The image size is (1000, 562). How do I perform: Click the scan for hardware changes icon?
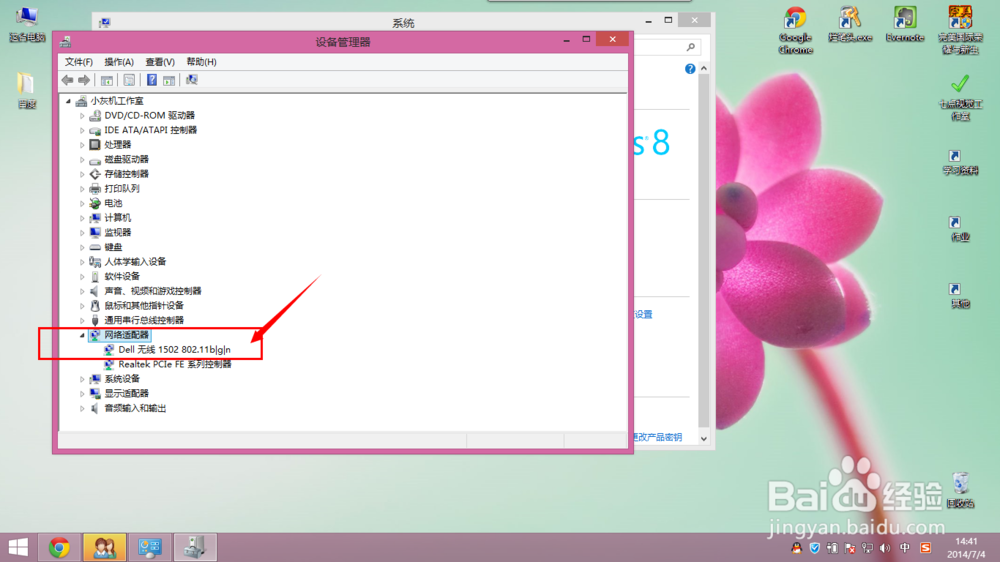tap(191, 80)
